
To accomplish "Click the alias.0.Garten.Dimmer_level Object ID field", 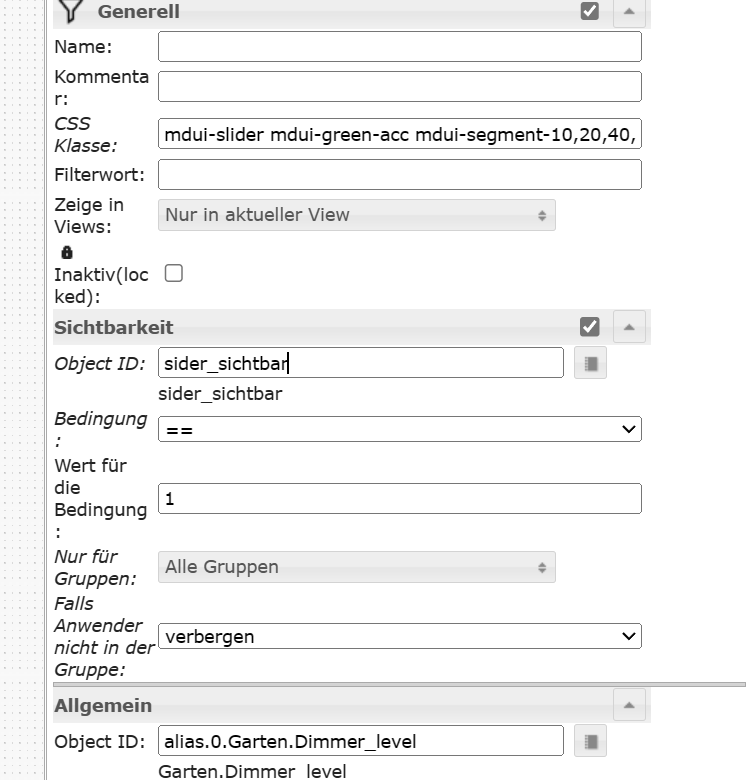I will 360,741.
